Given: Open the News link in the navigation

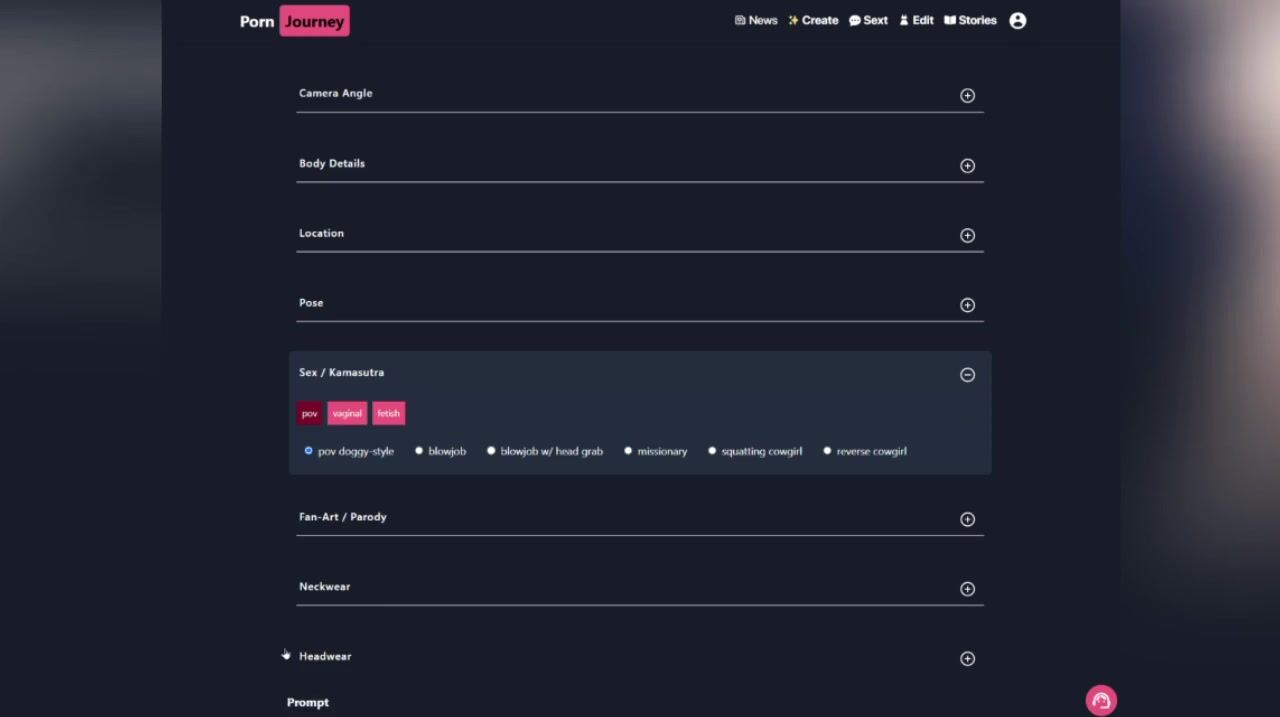Looking at the screenshot, I should click(756, 20).
